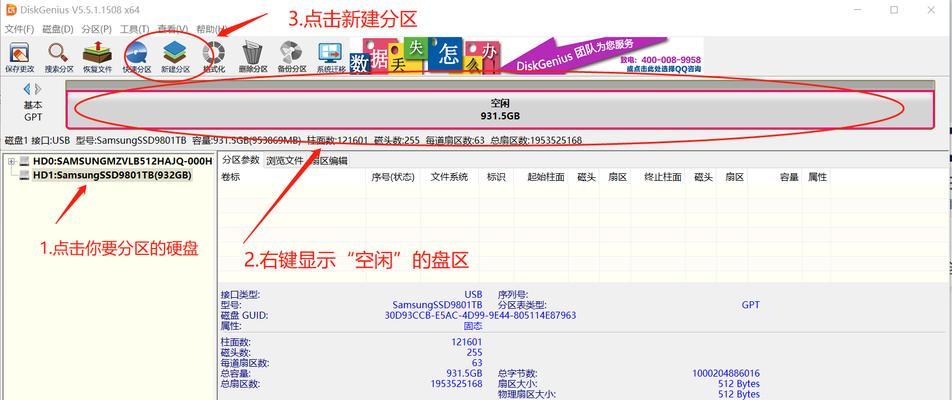This screenshot has height=400, width=952.
Task: Open the 分区(P) menu
Action: pyautogui.click(x=97, y=29)
